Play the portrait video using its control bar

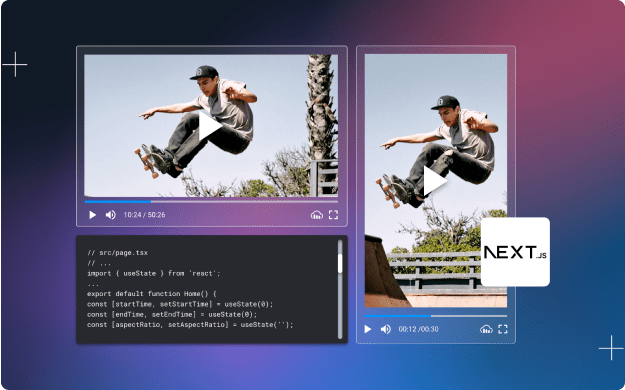[x=368, y=329]
